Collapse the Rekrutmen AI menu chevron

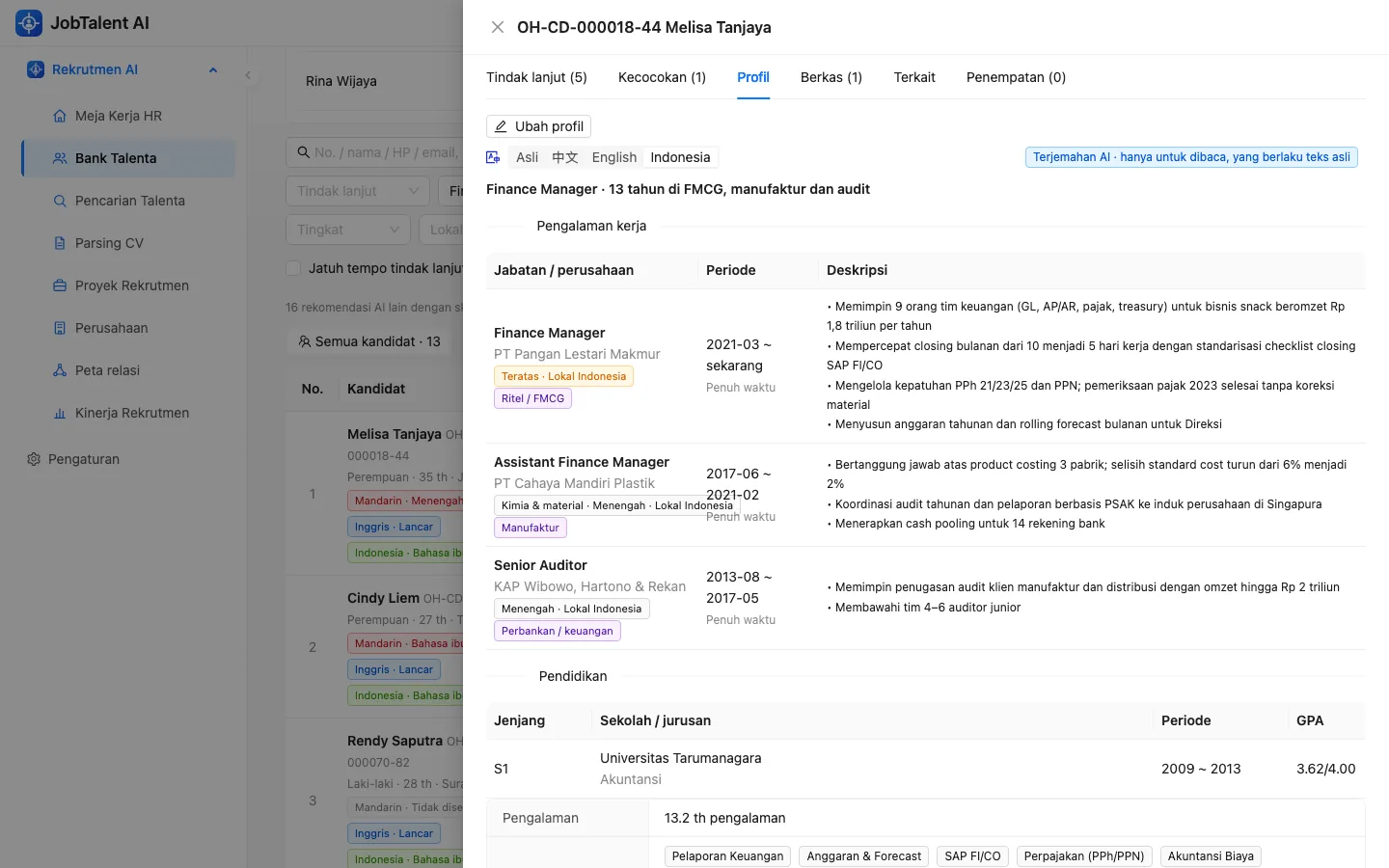tap(213, 69)
